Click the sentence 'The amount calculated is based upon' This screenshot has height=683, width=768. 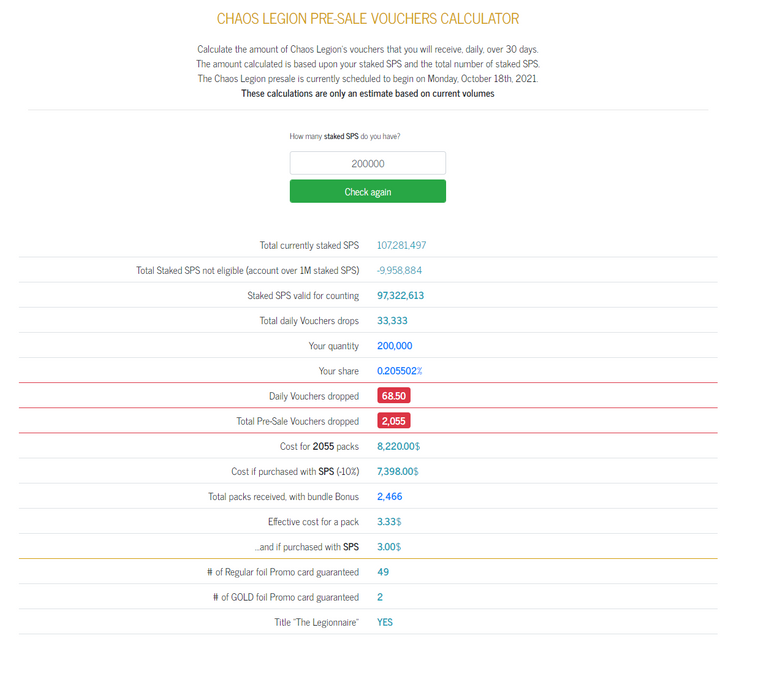(368, 64)
